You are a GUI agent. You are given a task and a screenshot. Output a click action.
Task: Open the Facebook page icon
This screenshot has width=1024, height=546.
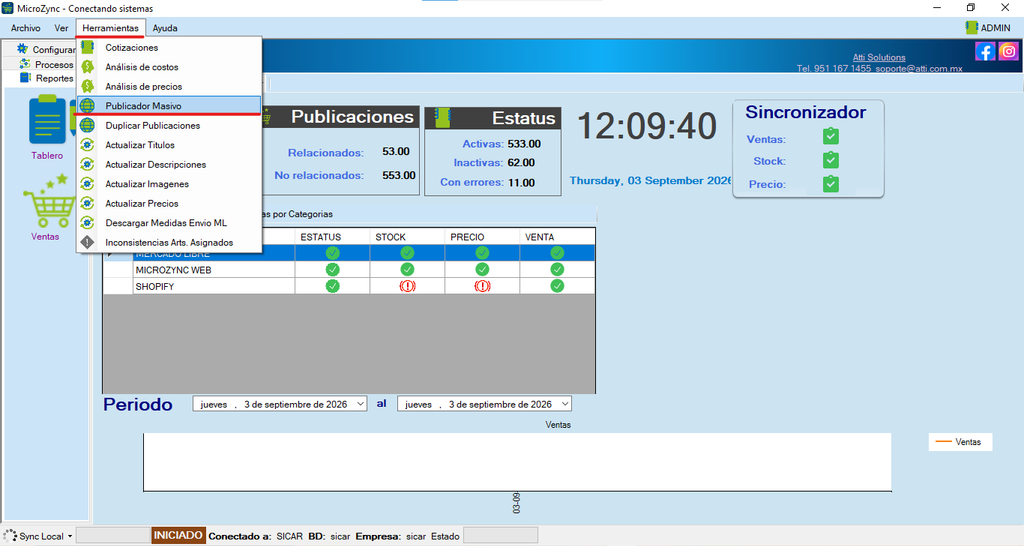(x=985, y=51)
